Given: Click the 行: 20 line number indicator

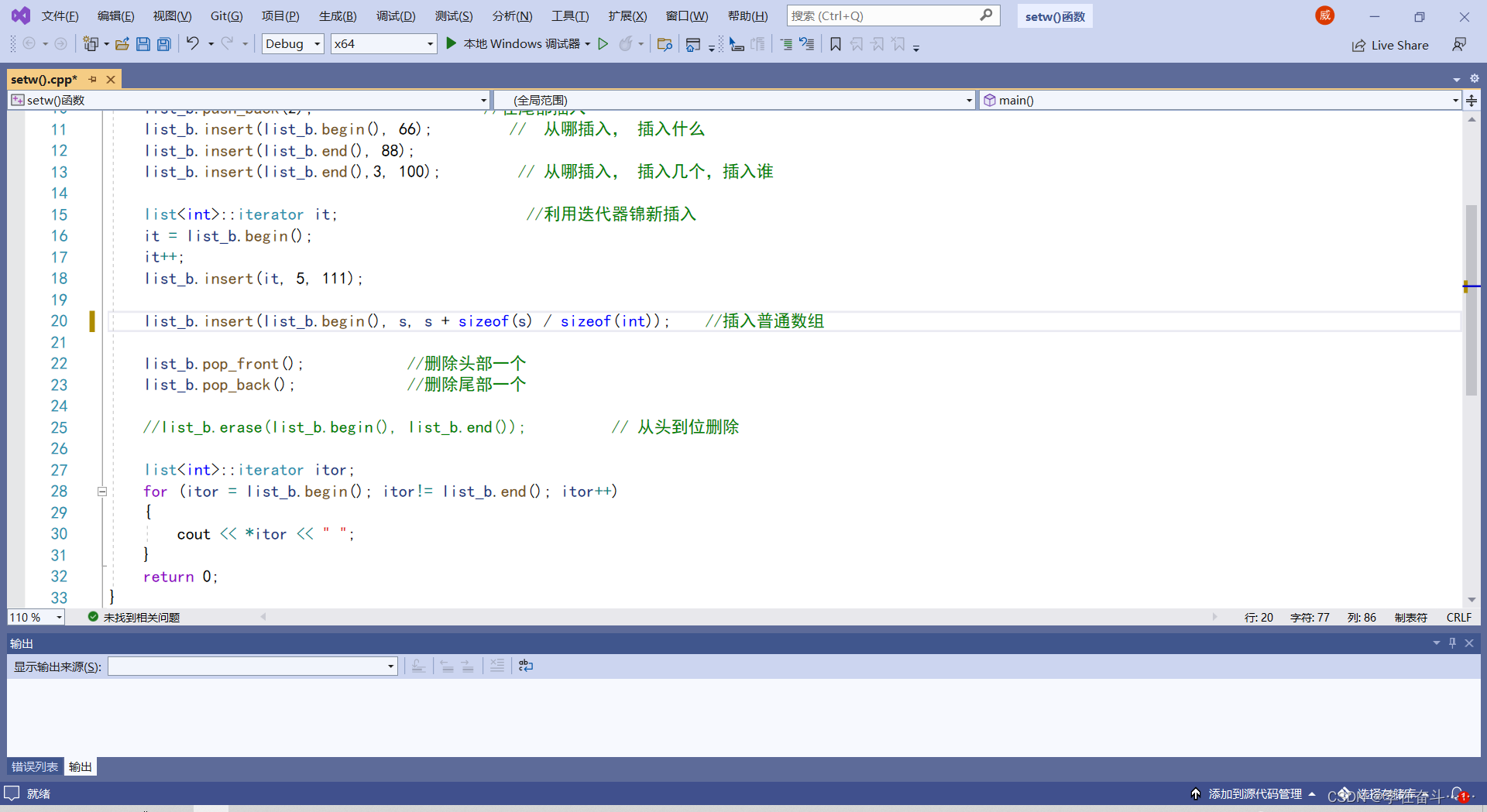Looking at the screenshot, I should (x=1259, y=617).
